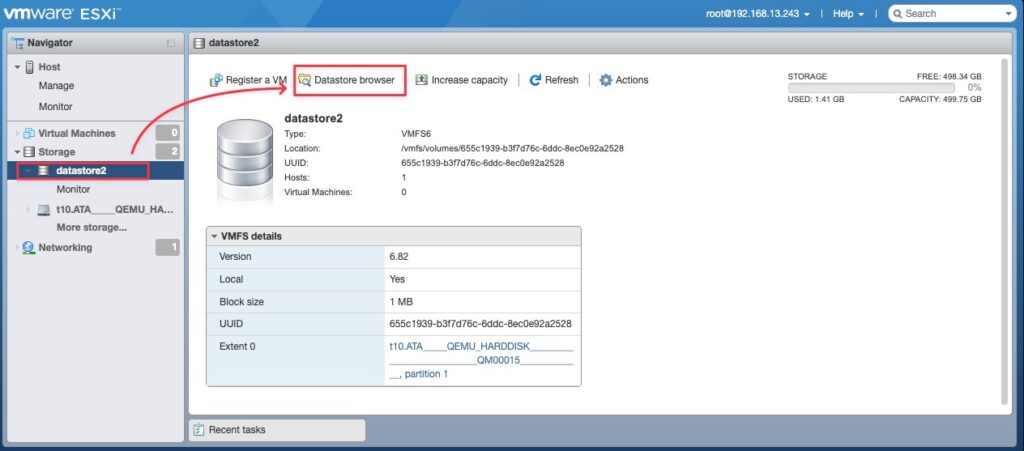
Task: Click the Refresh arrow icon
Action: [536, 80]
